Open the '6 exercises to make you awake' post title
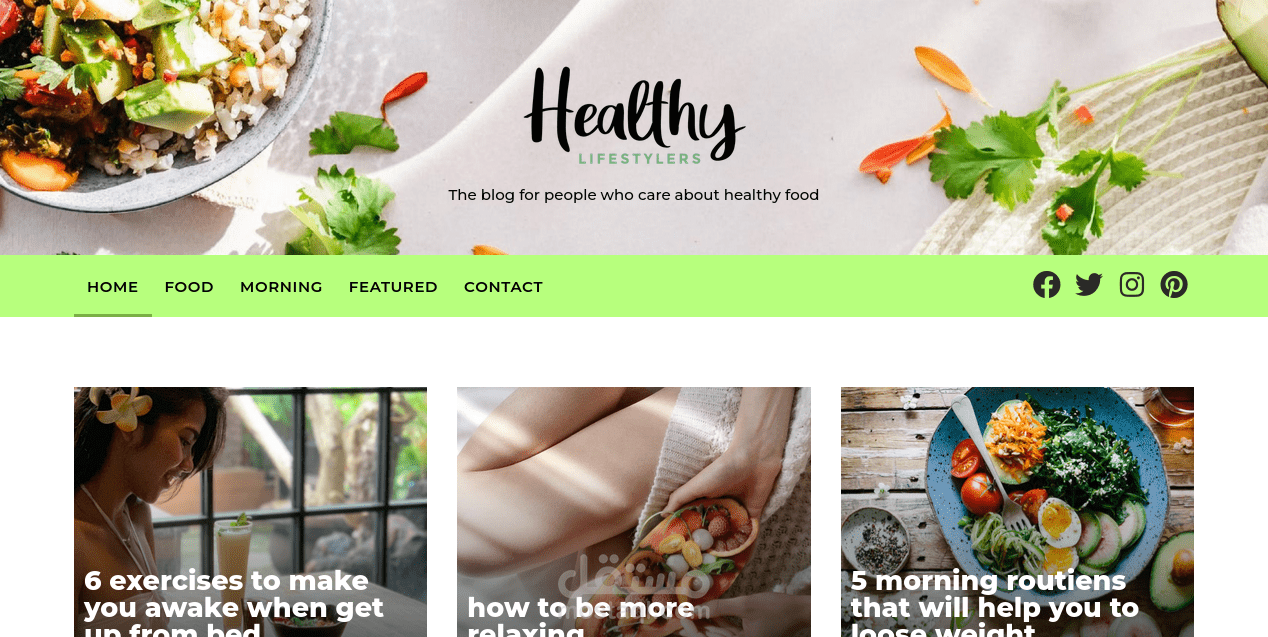 [x=234, y=603]
